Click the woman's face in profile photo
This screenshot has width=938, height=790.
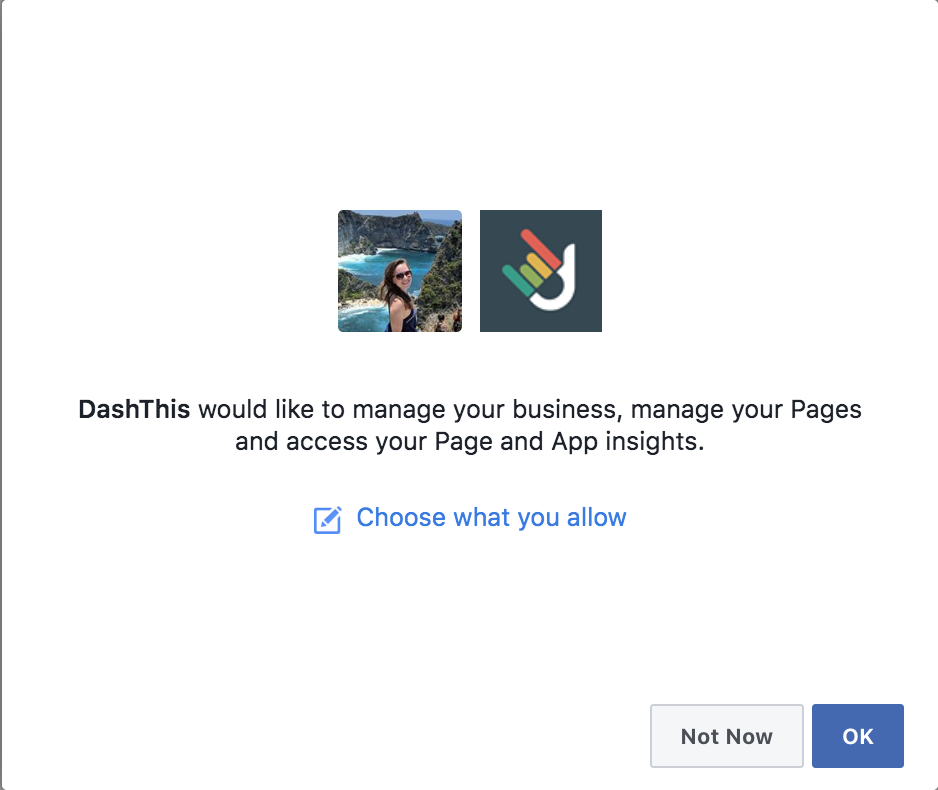click(x=401, y=276)
